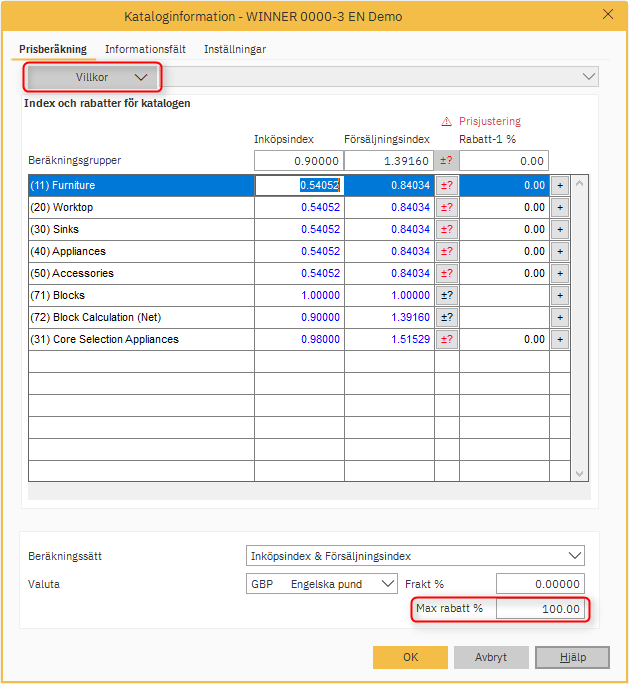Click the ±? icon for Blocks row

coord(446,295)
